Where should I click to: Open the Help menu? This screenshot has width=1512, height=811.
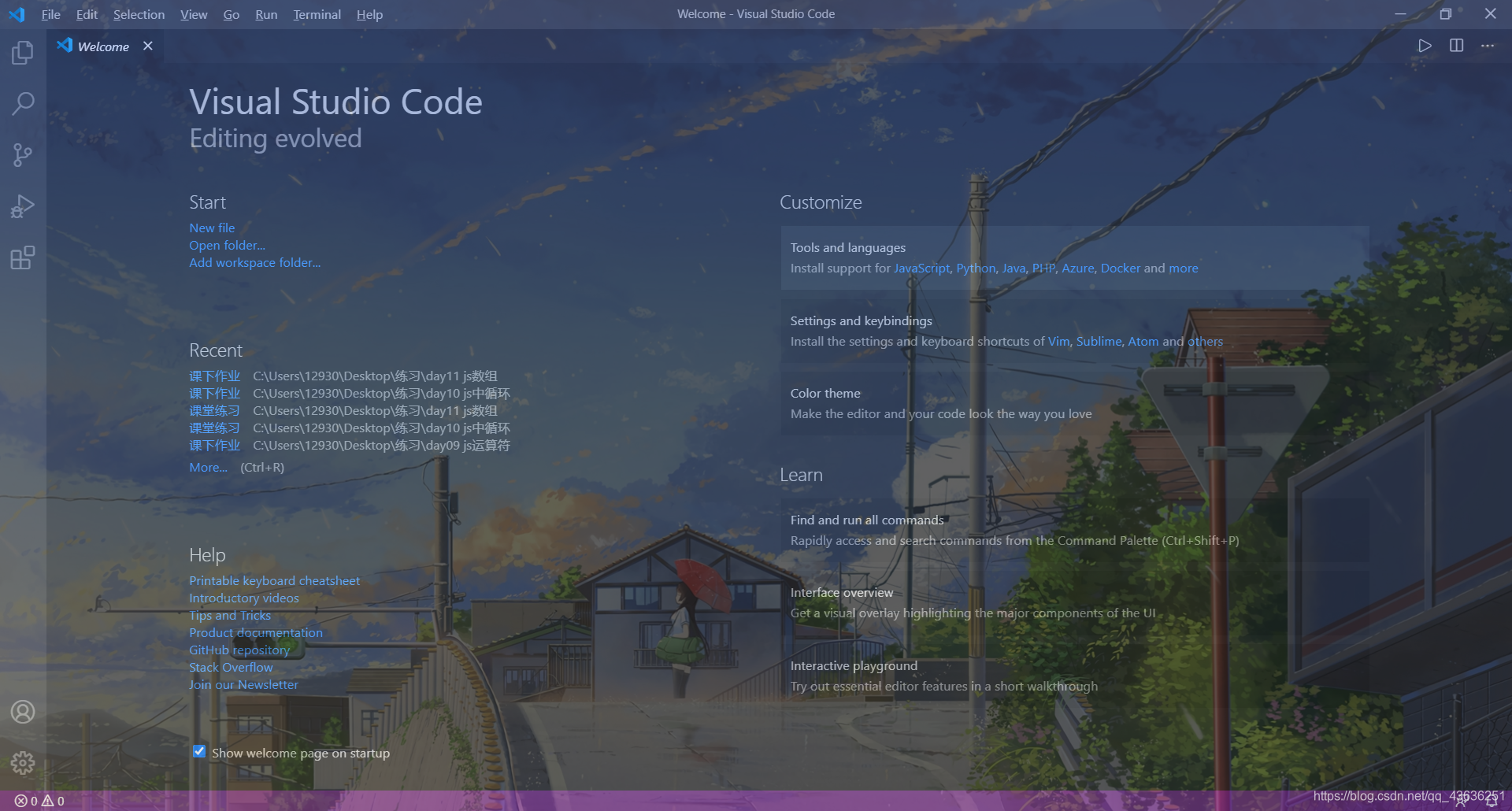[x=369, y=14]
